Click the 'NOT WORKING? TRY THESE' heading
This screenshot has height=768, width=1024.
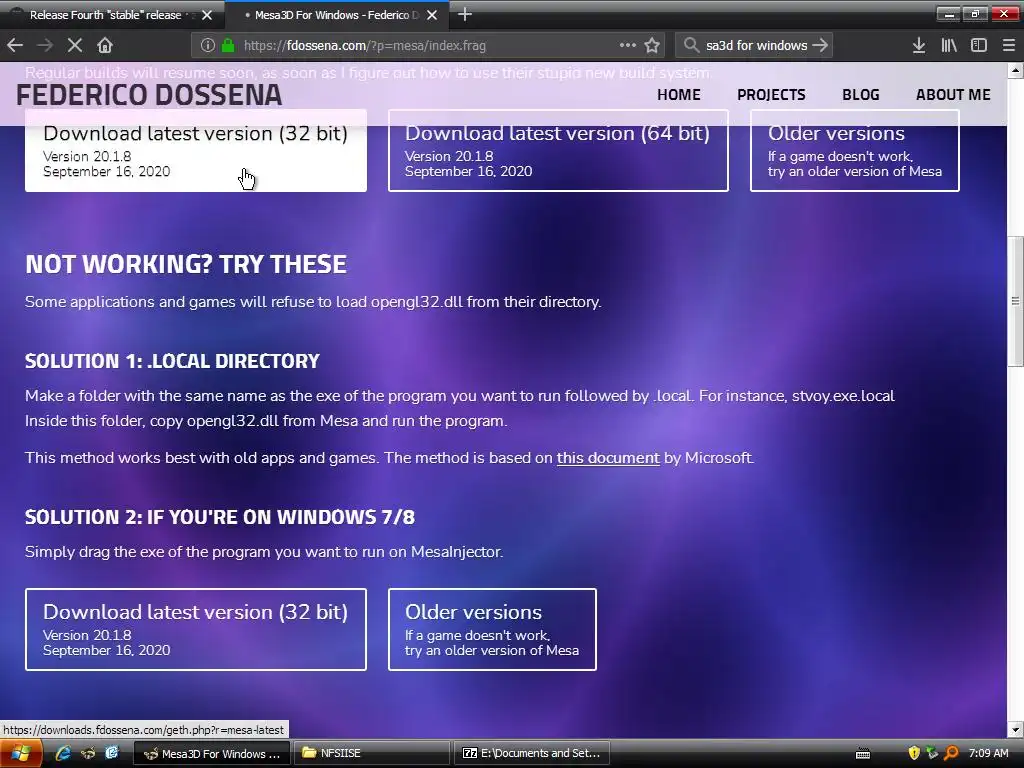(x=186, y=264)
